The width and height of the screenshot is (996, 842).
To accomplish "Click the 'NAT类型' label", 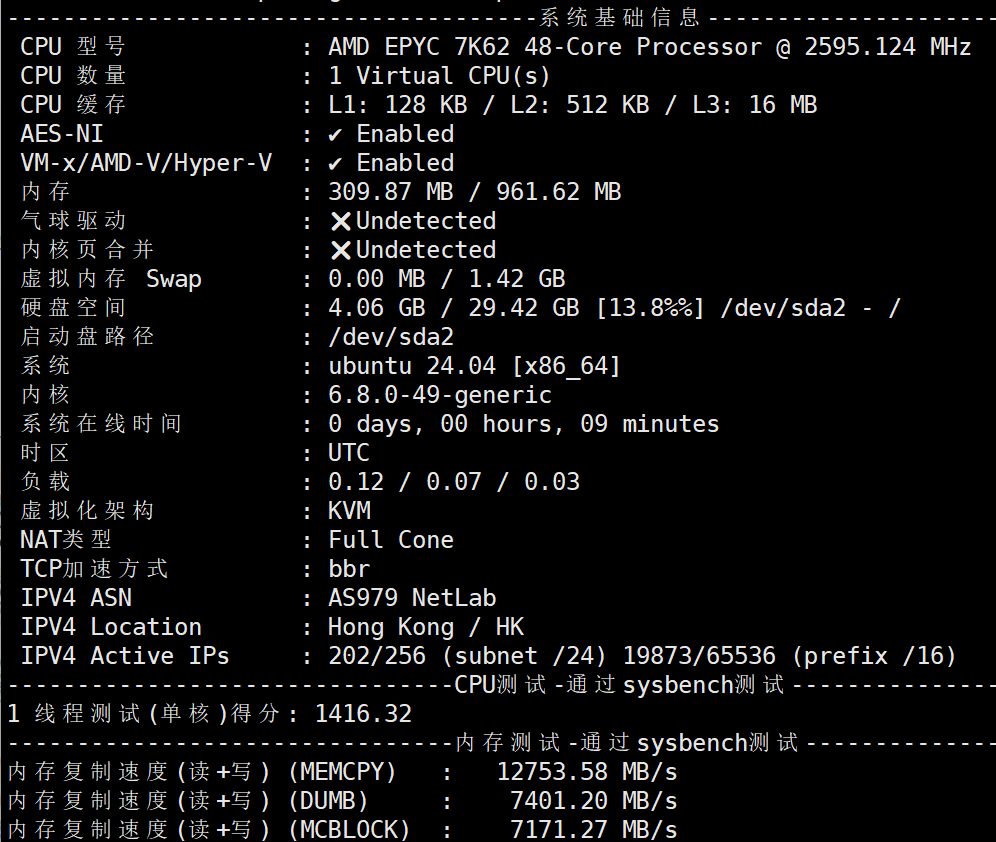I will [66, 540].
